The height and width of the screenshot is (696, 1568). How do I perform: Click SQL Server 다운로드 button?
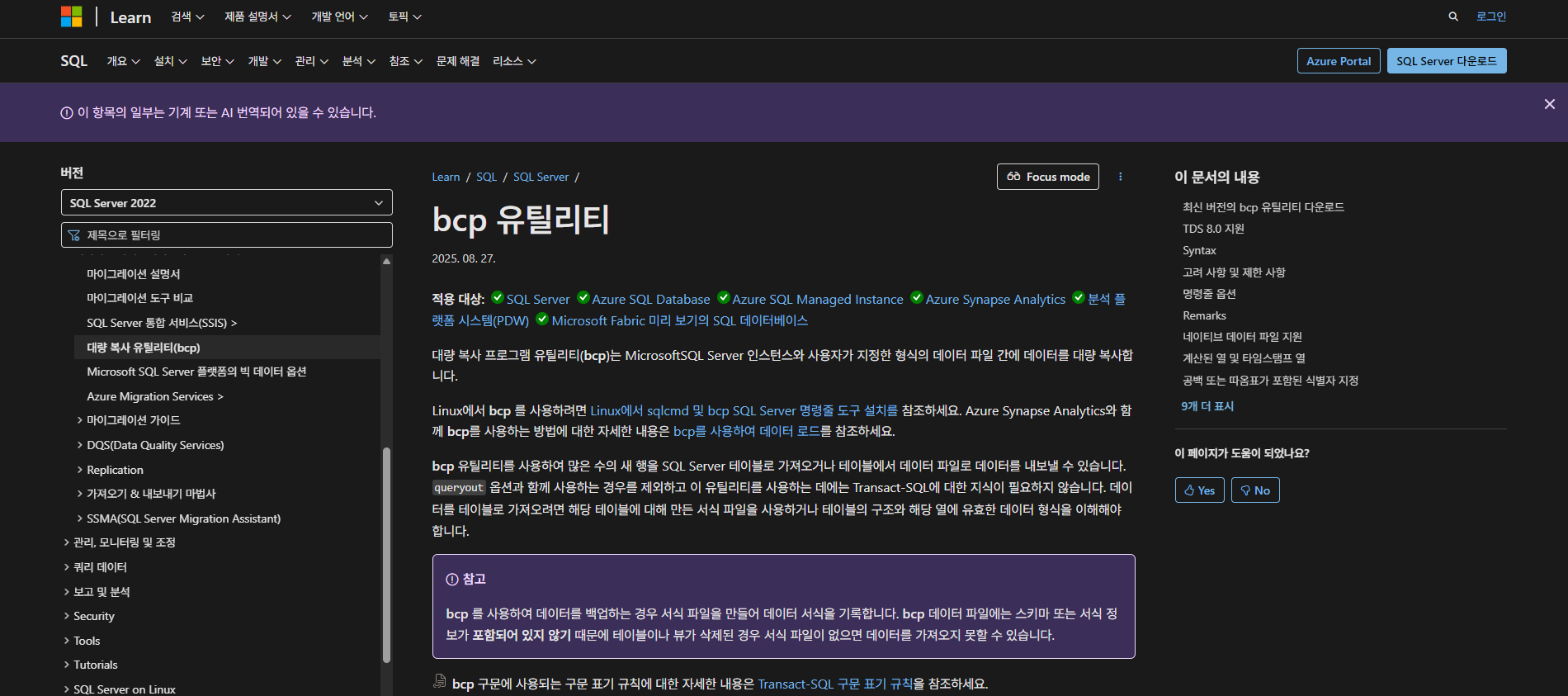tap(1447, 61)
